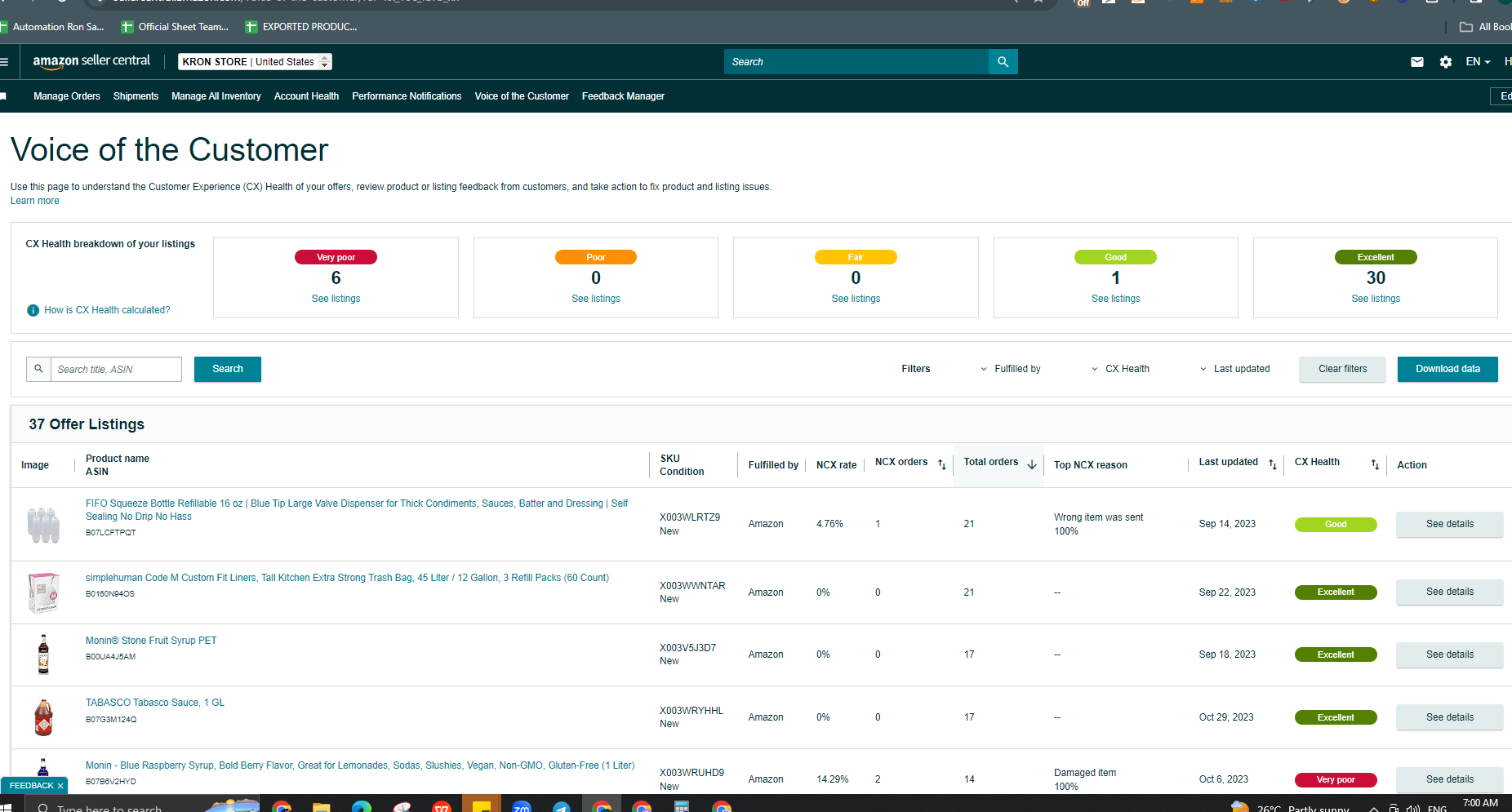Click FIFO Squeeze Bottle product thumbnail
Image resolution: width=1512 pixels, height=812 pixels.
pyautogui.click(x=43, y=525)
